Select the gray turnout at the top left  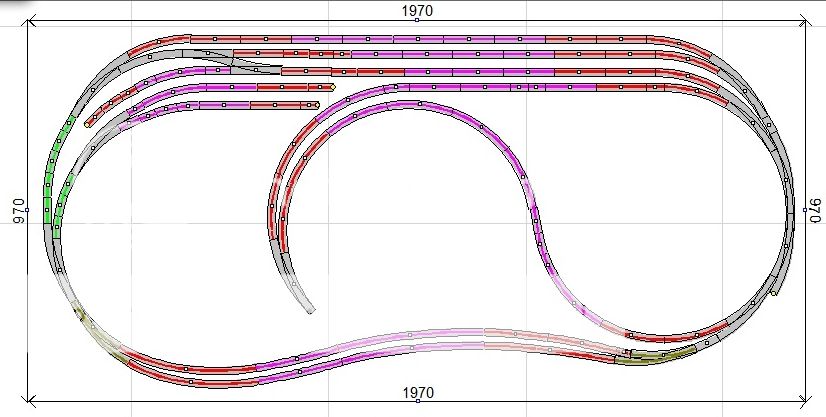(x=245, y=58)
